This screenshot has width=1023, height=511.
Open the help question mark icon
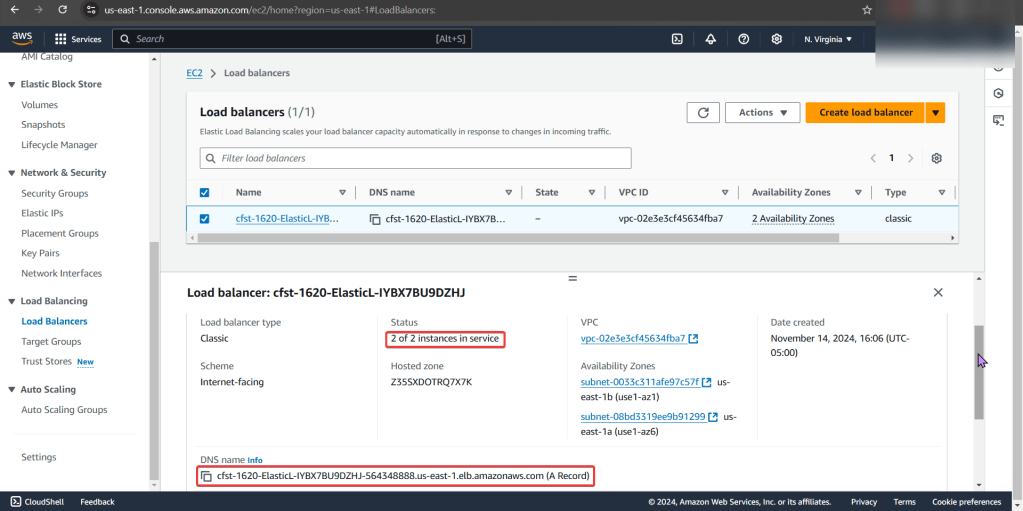[x=743, y=39]
